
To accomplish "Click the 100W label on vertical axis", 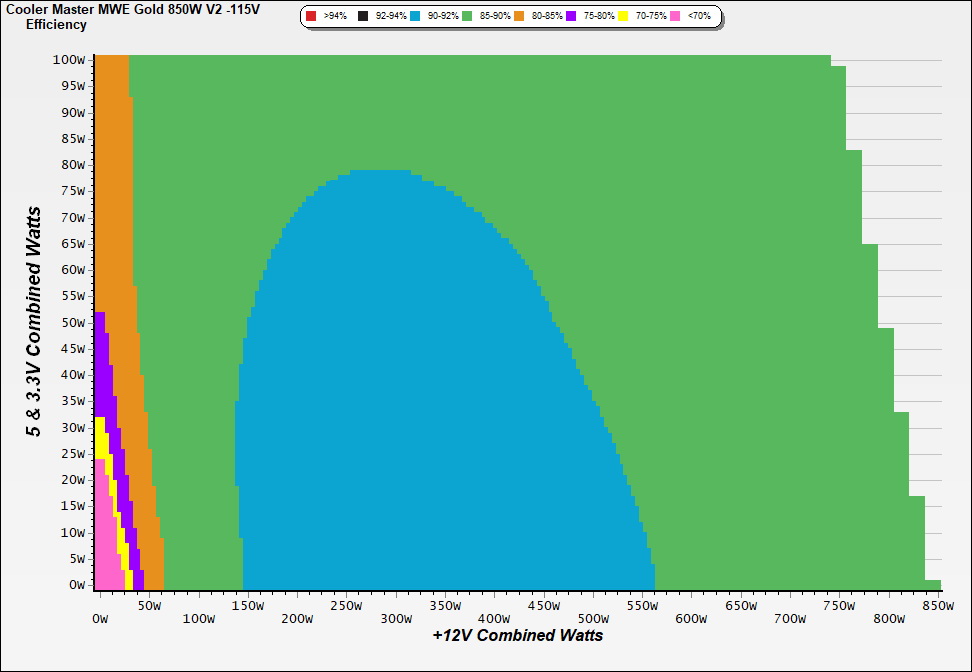I will click(x=69, y=60).
